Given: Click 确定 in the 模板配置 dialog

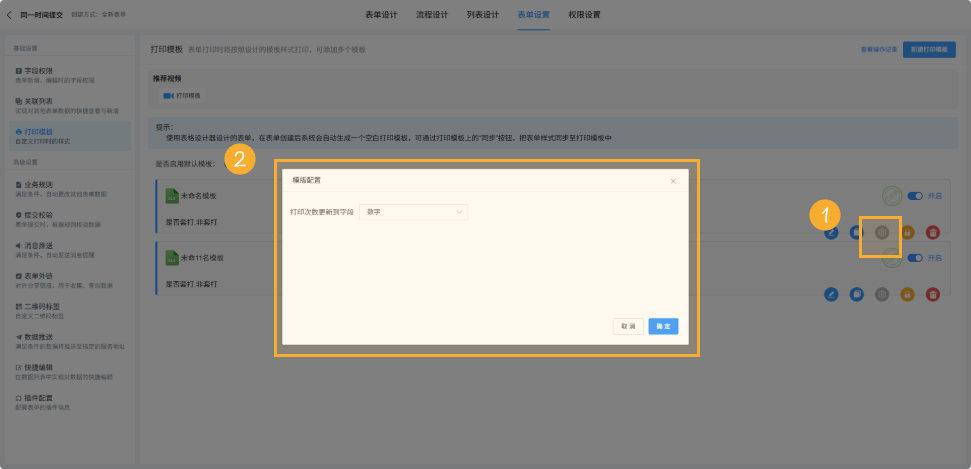Looking at the screenshot, I should [x=663, y=326].
